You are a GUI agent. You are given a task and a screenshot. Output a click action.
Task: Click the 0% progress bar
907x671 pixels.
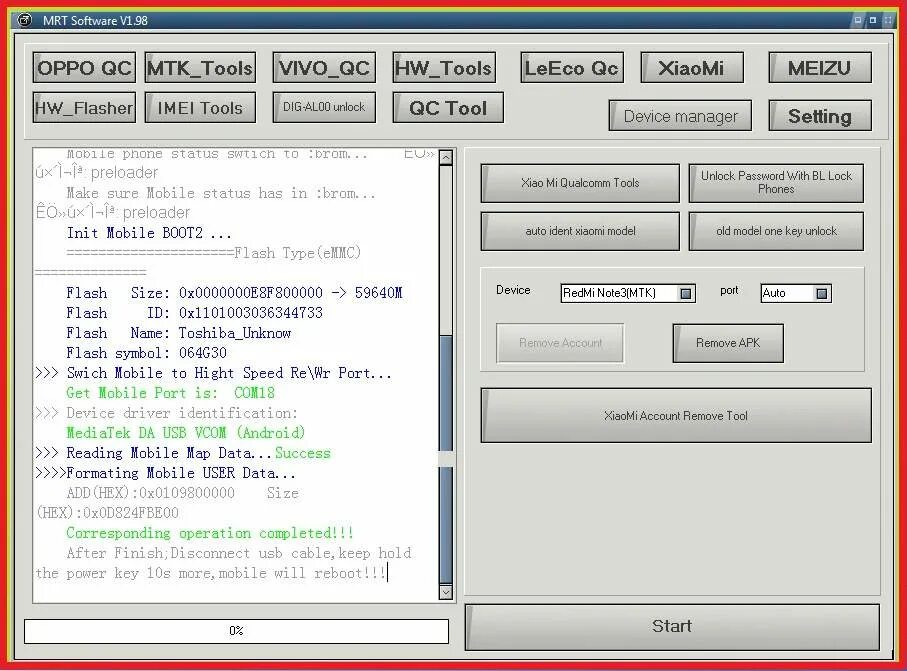click(236, 631)
